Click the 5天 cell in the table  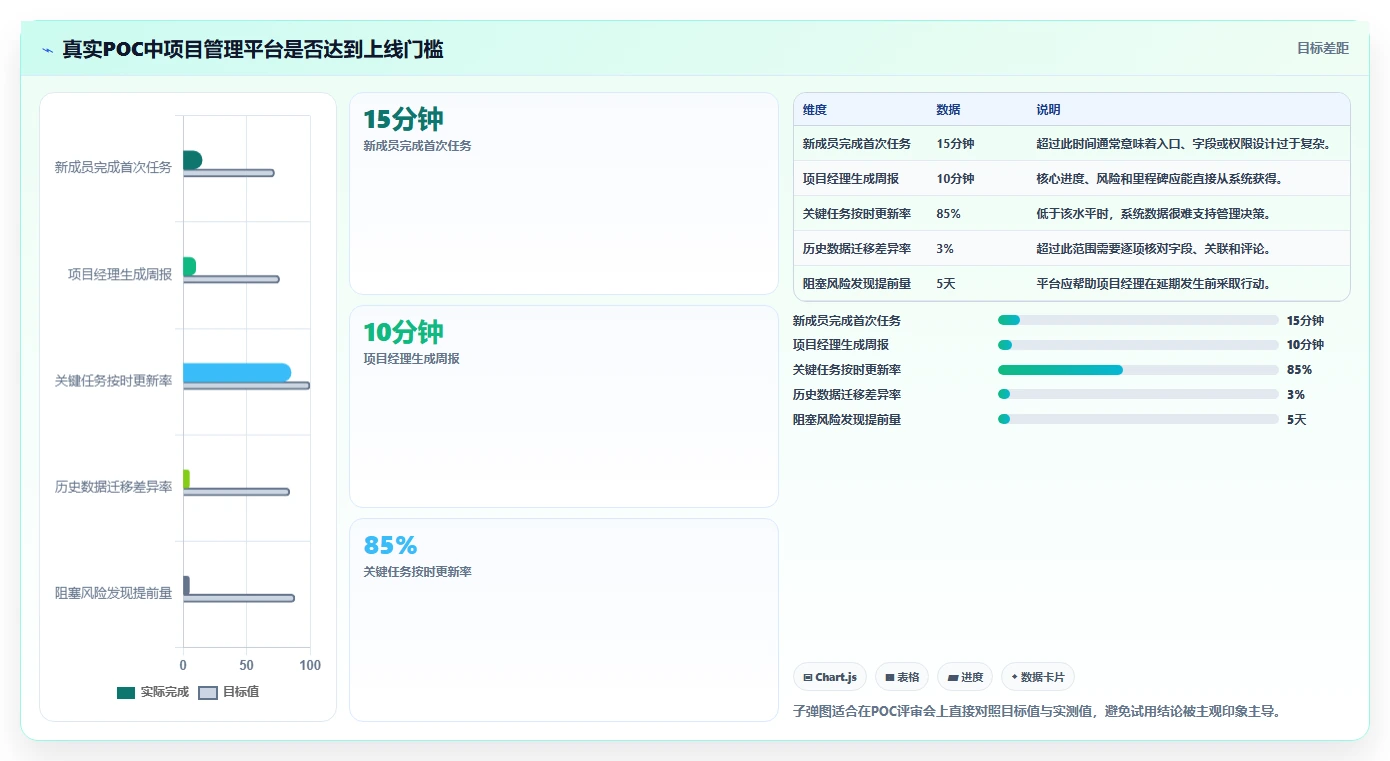pos(946,283)
